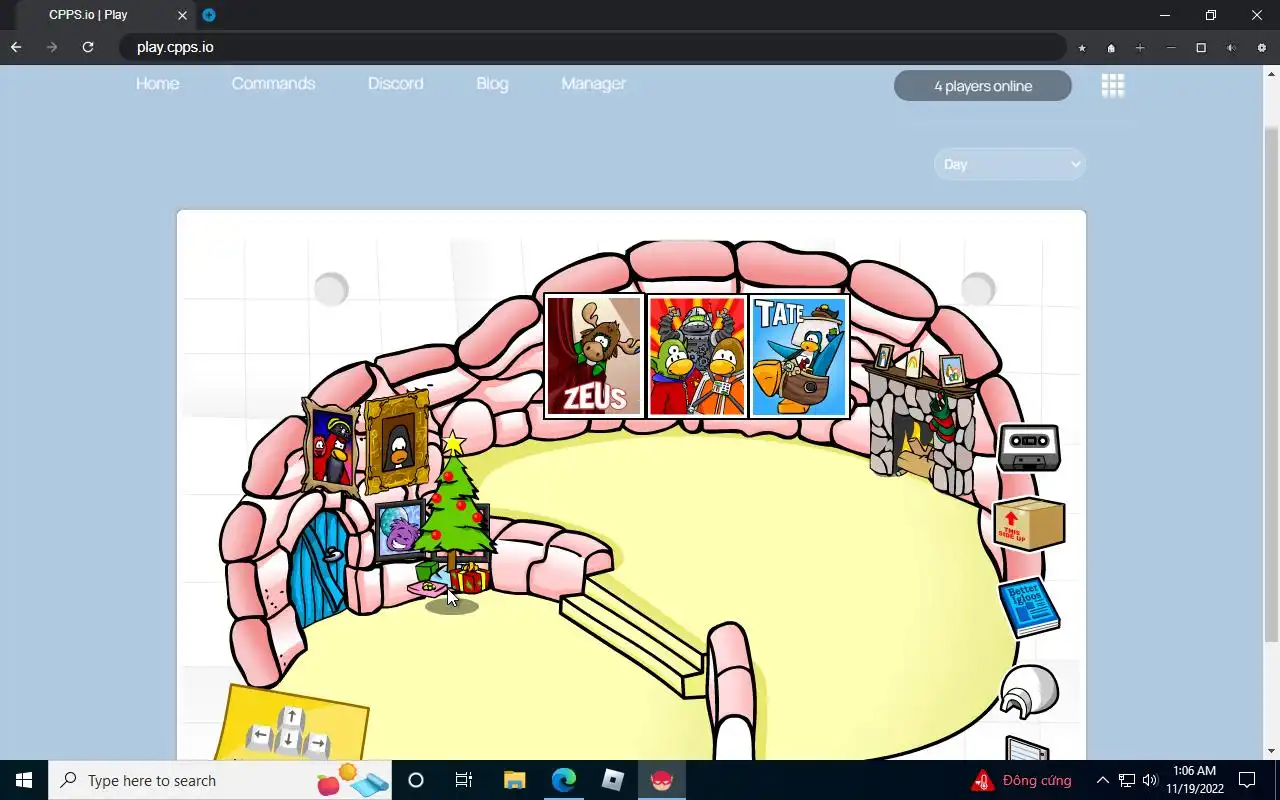Click the pink item under cursor
Image resolution: width=1280 pixels, height=800 pixels.
pyautogui.click(x=427, y=589)
